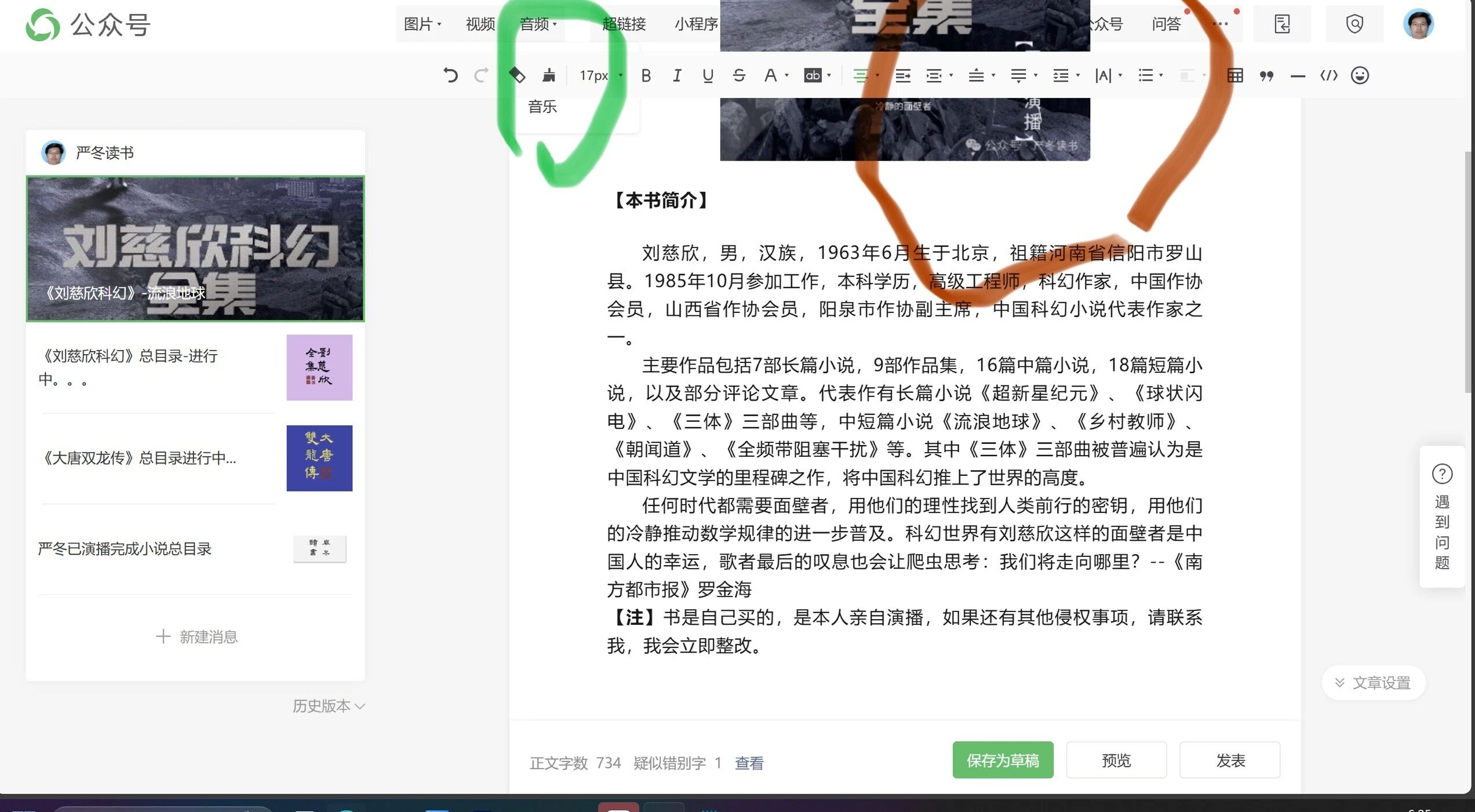Click the undo arrow icon

450,75
